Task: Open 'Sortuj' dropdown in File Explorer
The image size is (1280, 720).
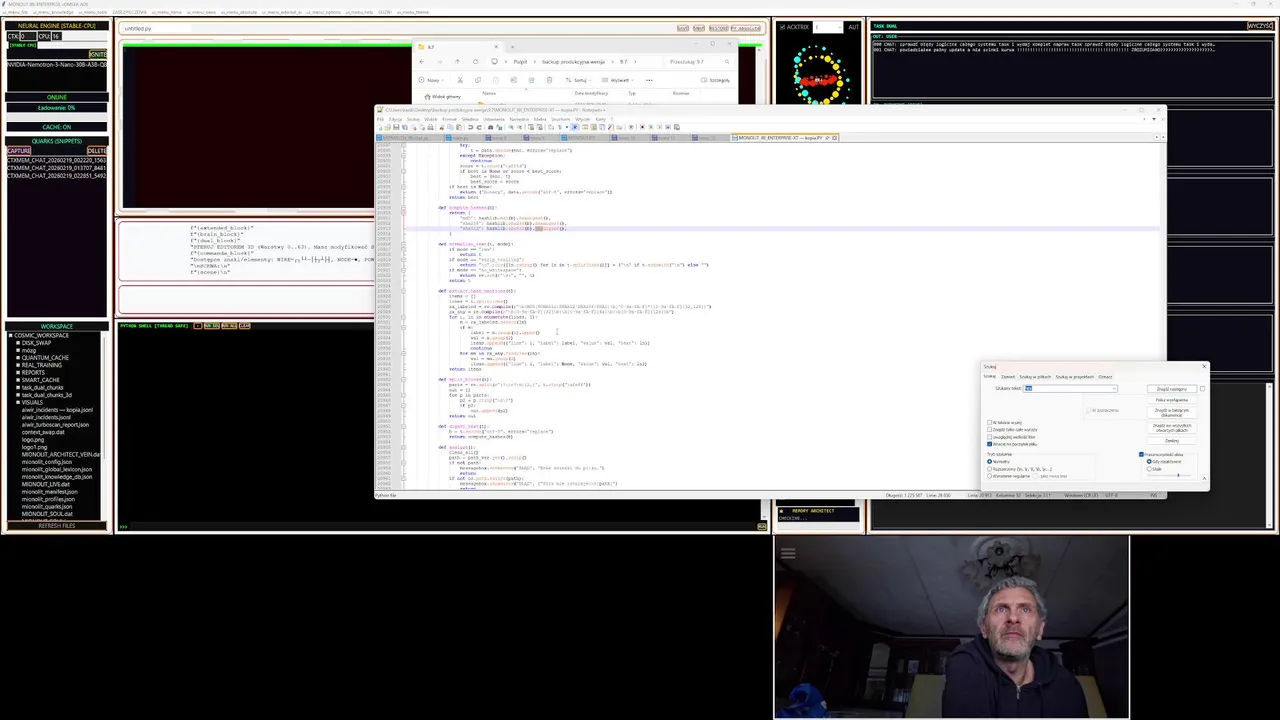Action: pyautogui.click(x=578, y=80)
